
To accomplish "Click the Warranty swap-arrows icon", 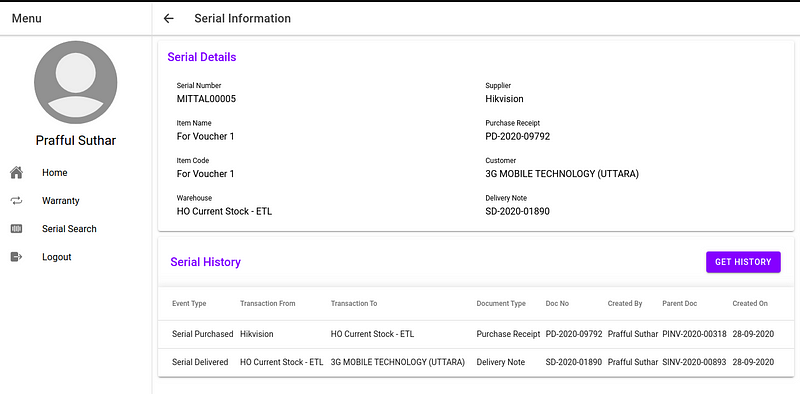I will click(16, 201).
